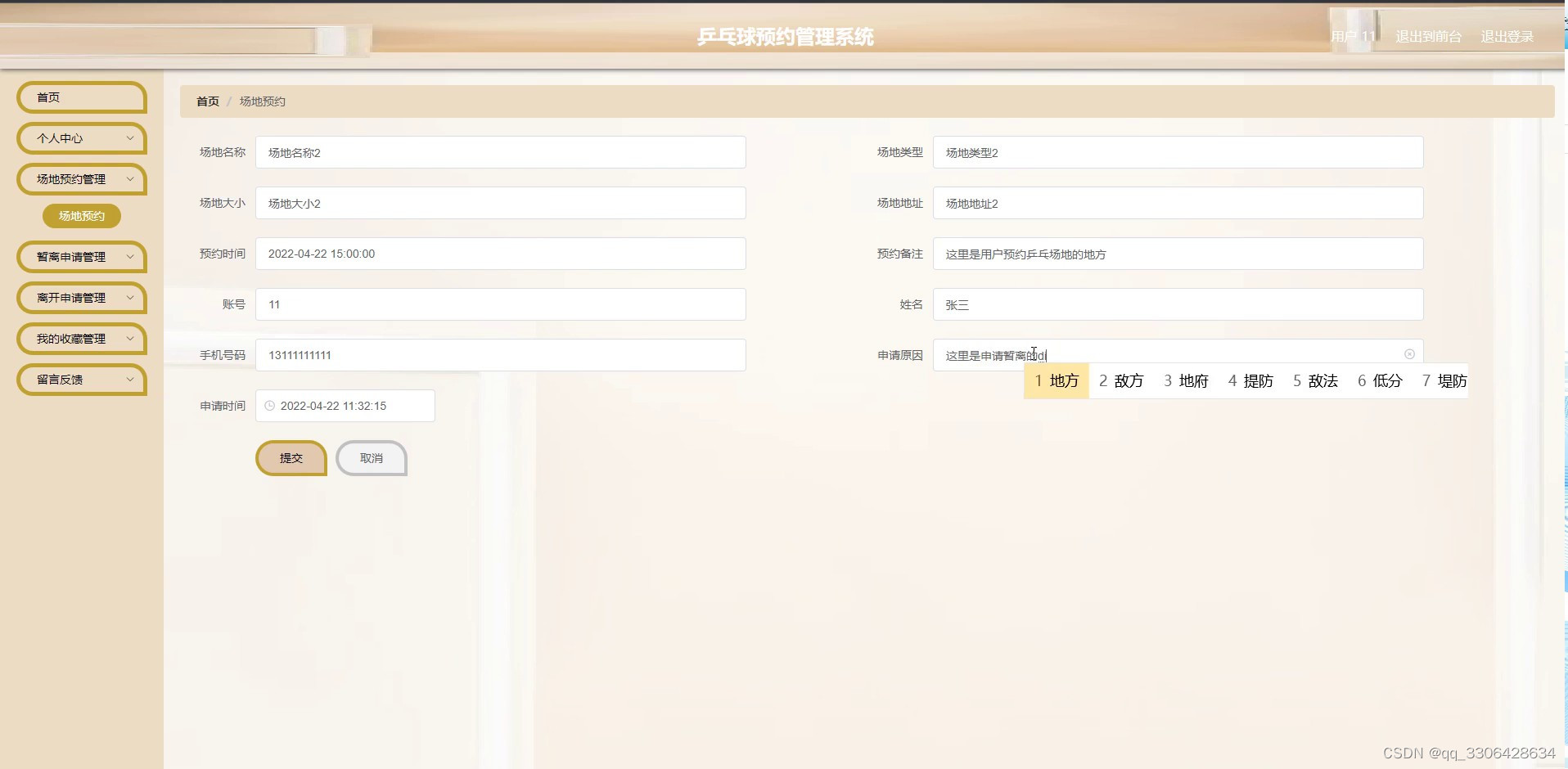
Task: Open the 申请时间 datetime picker field
Action: 345,406
